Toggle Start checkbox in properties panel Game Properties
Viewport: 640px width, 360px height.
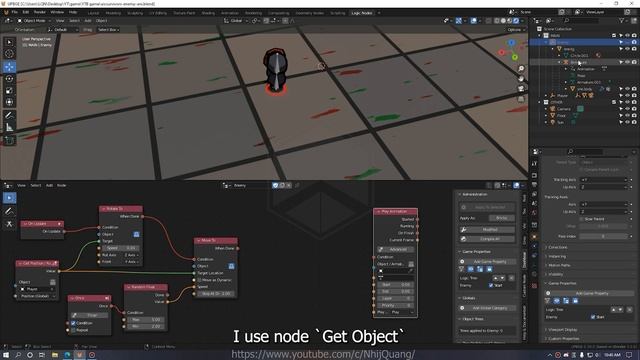point(593,317)
